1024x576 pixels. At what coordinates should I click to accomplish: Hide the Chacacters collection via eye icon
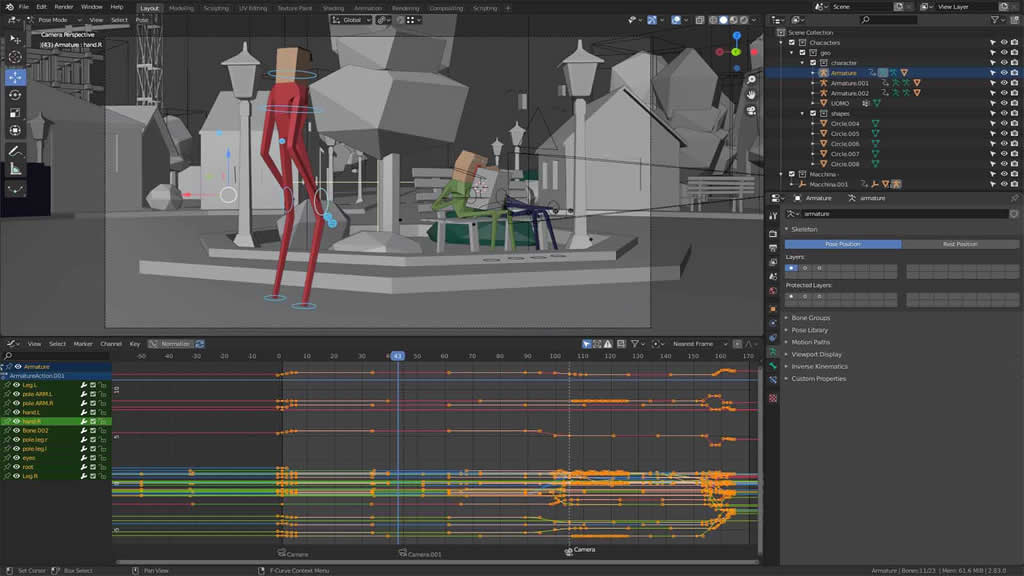pos(1004,42)
